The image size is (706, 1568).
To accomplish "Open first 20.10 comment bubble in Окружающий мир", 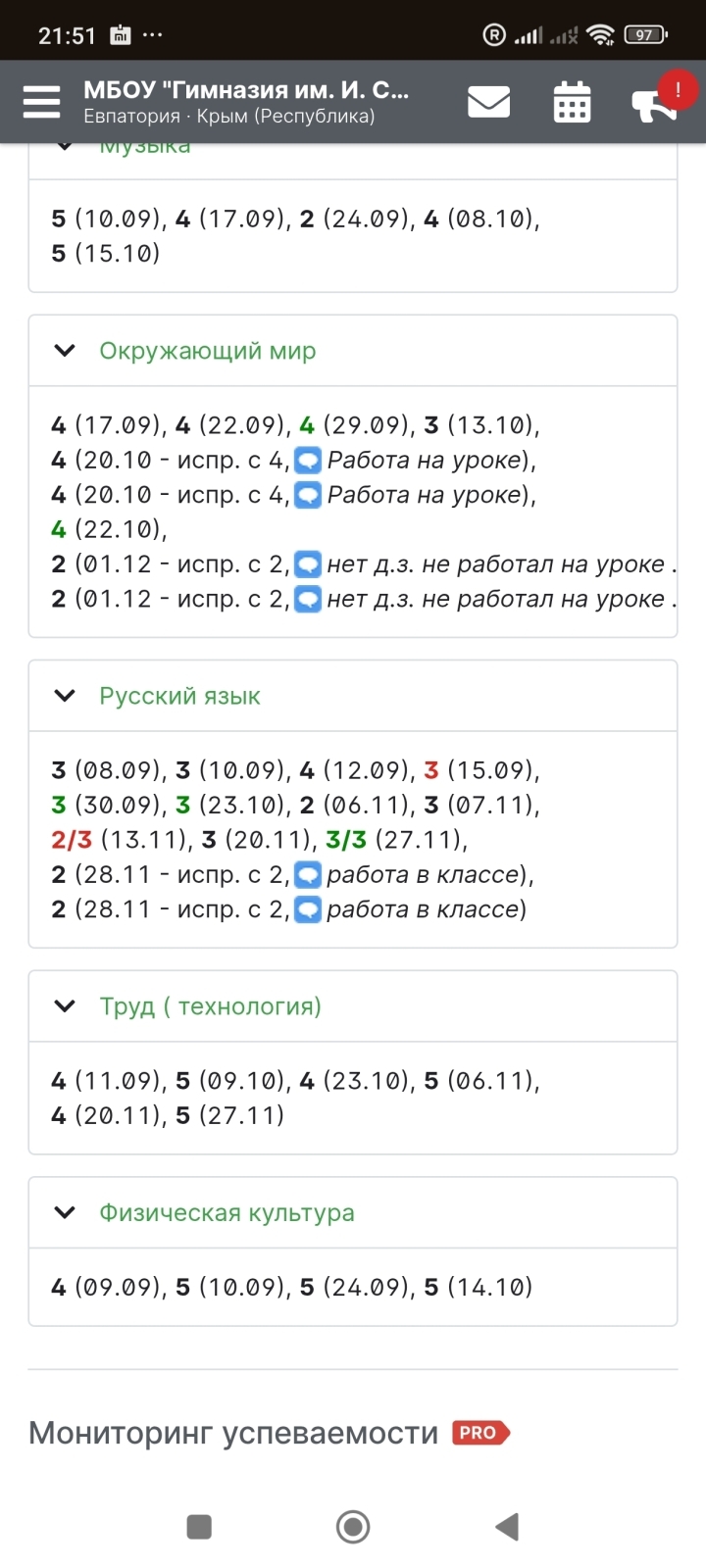I will pyautogui.click(x=308, y=460).
